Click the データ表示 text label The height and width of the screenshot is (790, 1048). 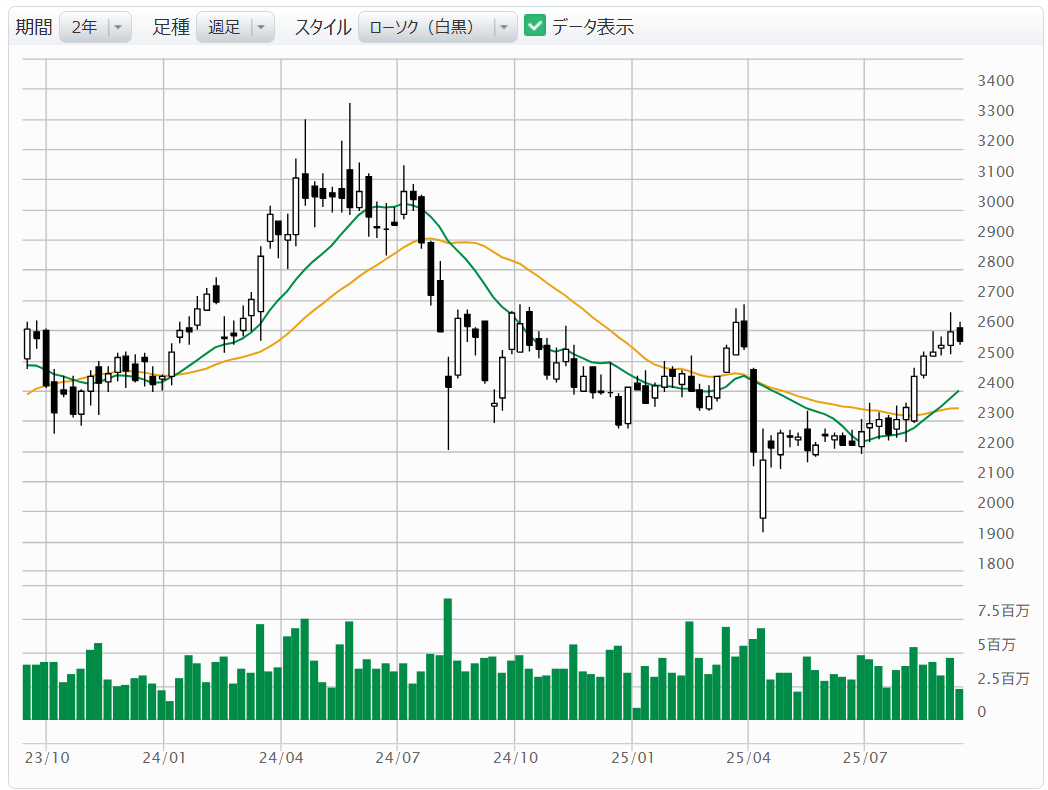[593, 27]
